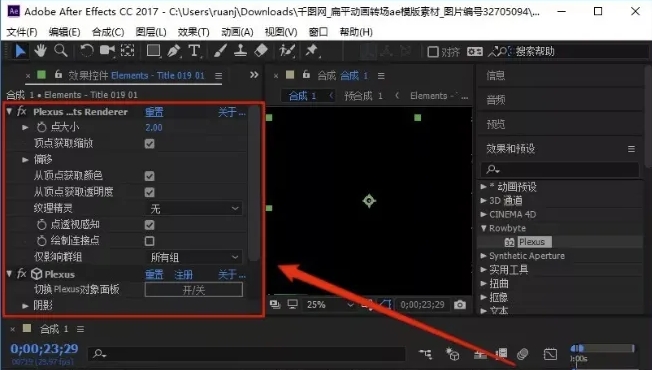Enable motion blur switch in timeline

coord(523,354)
